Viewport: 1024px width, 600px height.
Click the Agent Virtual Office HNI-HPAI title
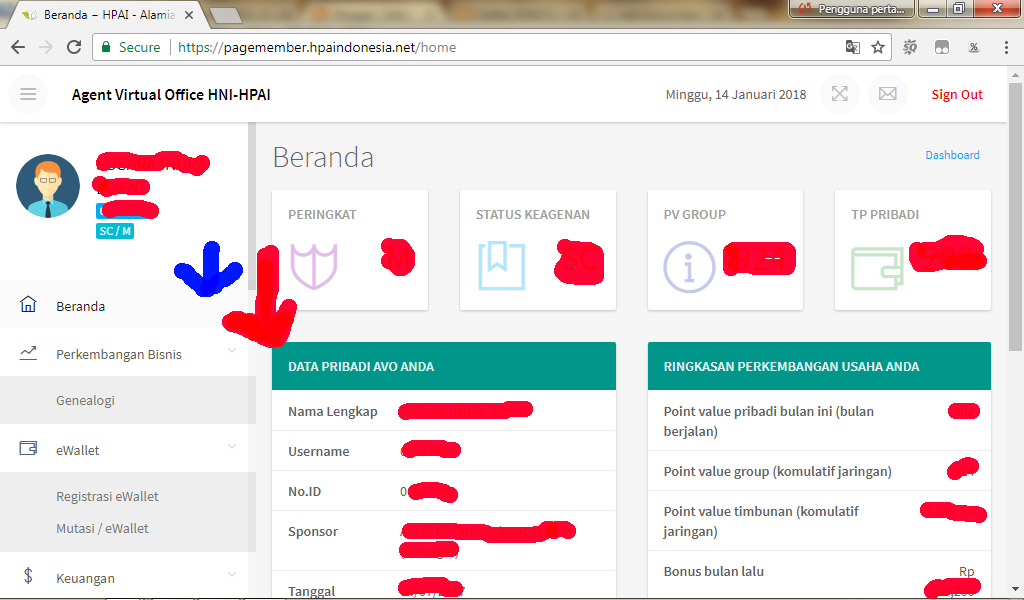171,95
